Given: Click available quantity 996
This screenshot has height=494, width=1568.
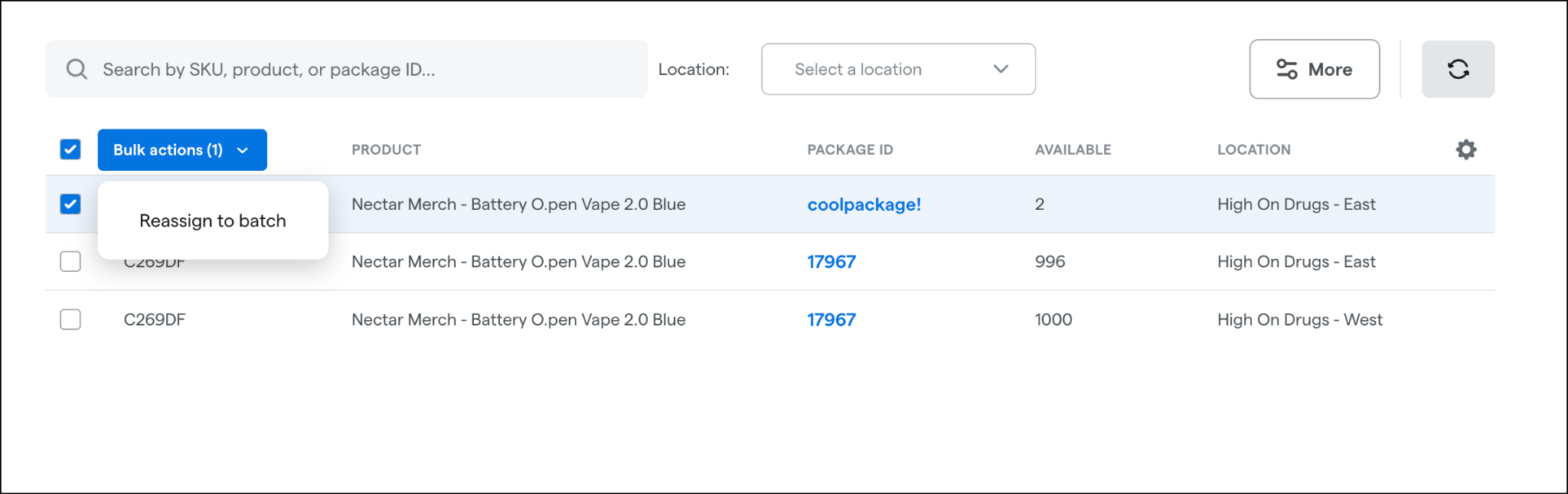Looking at the screenshot, I should pos(1050,262).
